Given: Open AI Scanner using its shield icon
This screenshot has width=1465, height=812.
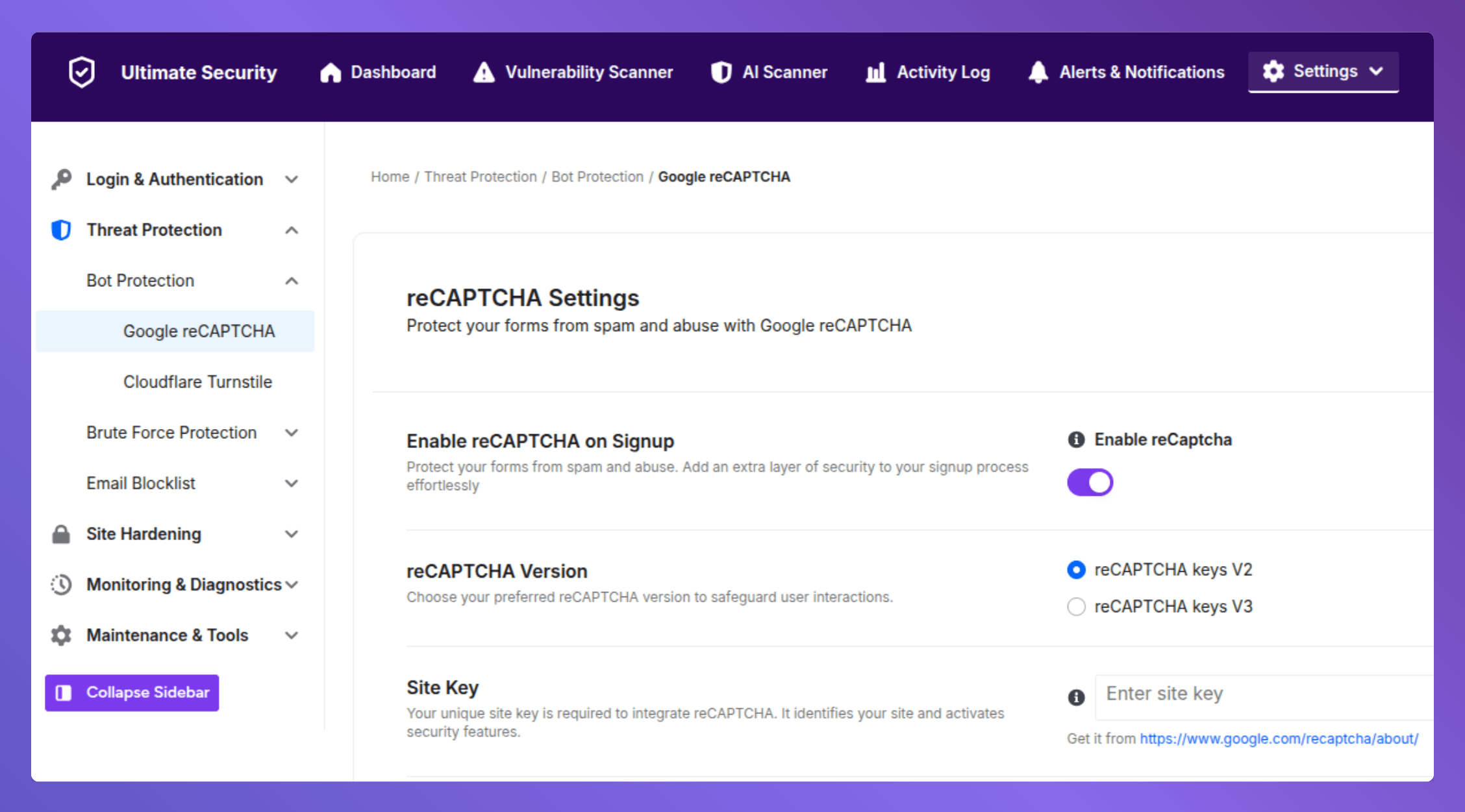Looking at the screenshot, I should (721, 72).
